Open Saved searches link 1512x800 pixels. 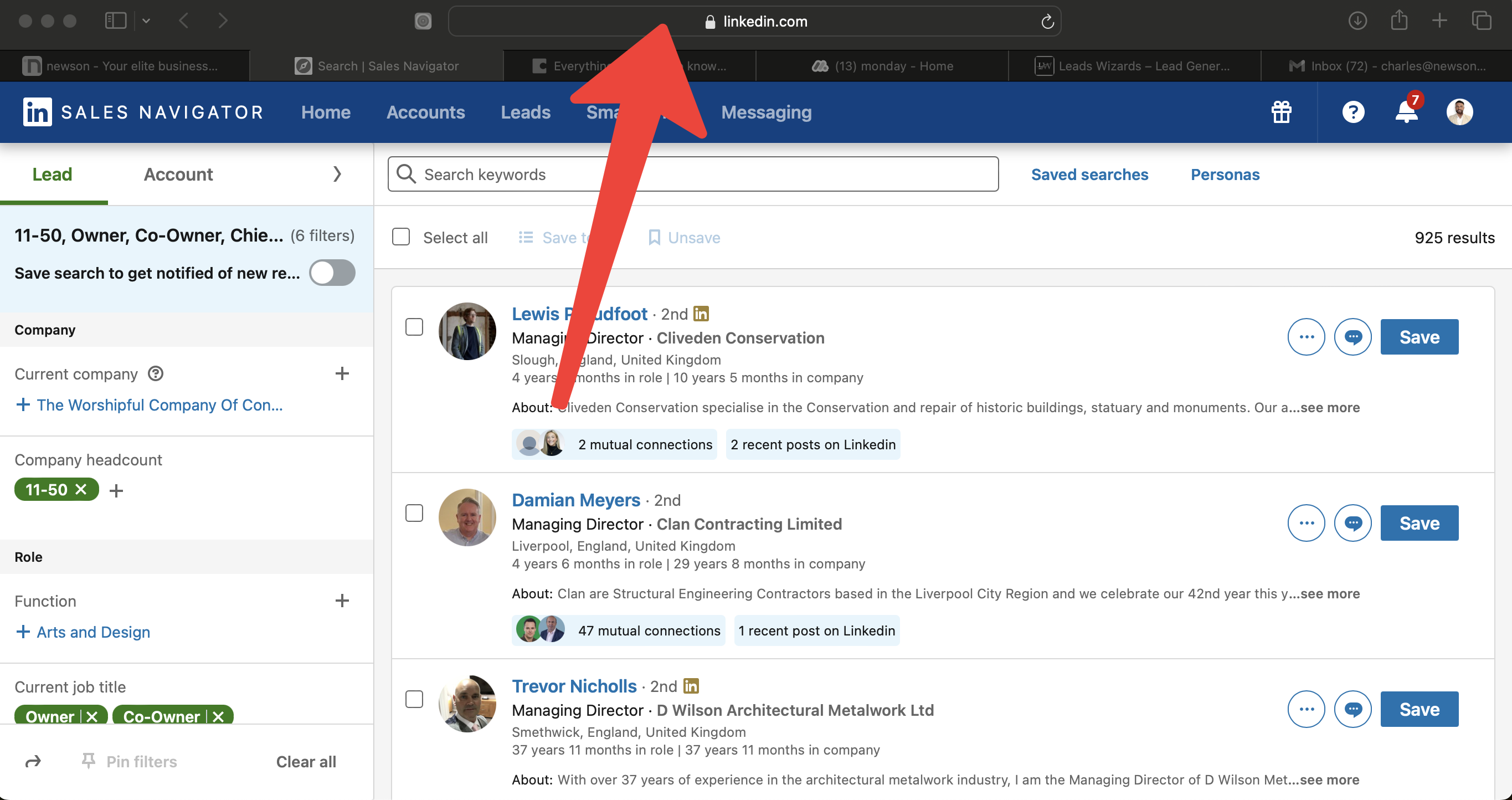[x=1089, y=175]
